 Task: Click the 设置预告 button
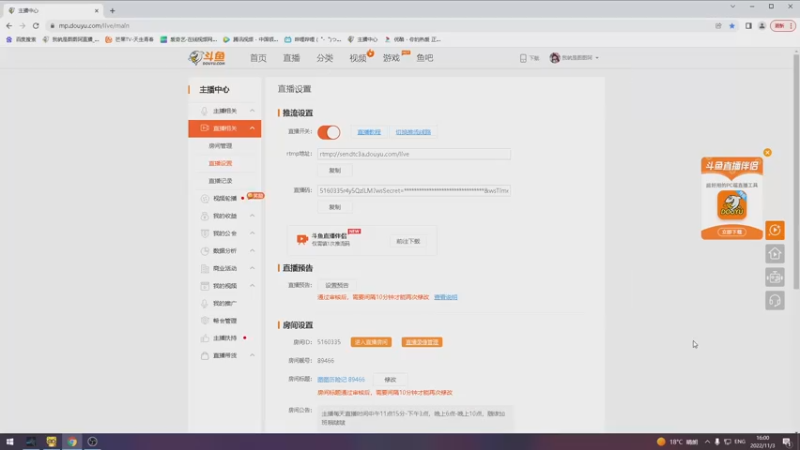point(337,285)
